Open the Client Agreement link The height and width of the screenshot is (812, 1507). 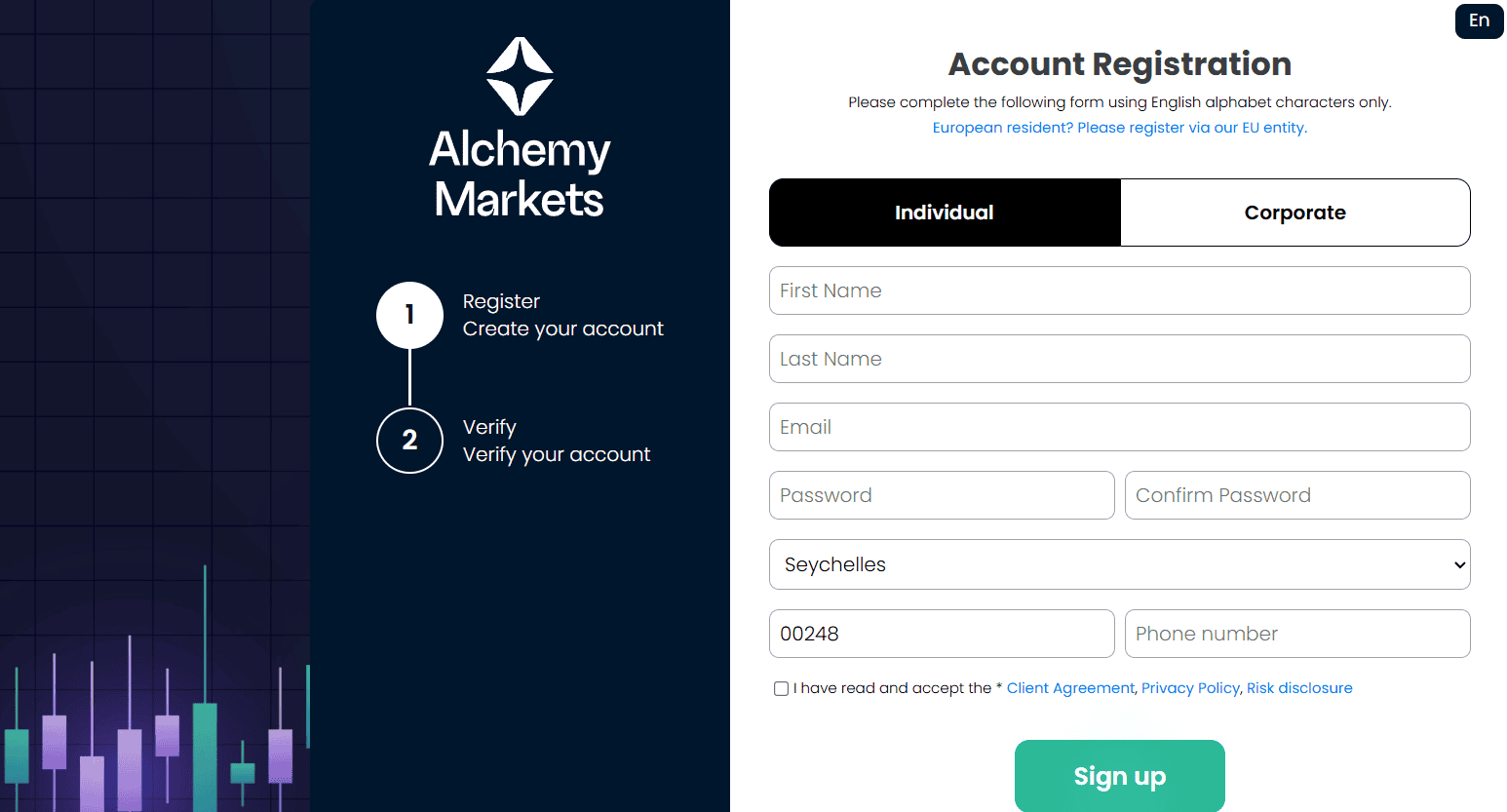click(x=1069, y=687)
